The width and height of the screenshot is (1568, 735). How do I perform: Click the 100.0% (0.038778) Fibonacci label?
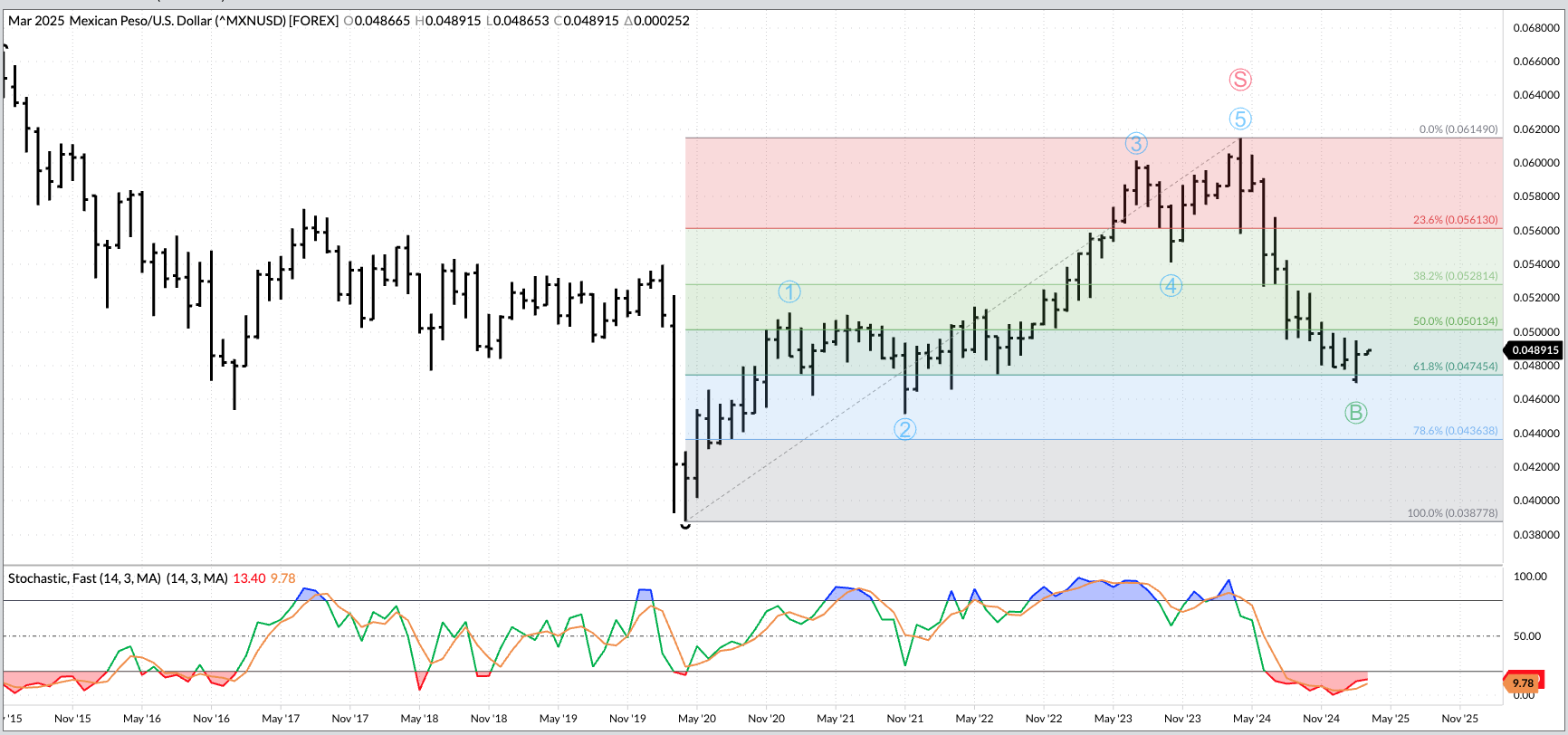[1452, 513]
